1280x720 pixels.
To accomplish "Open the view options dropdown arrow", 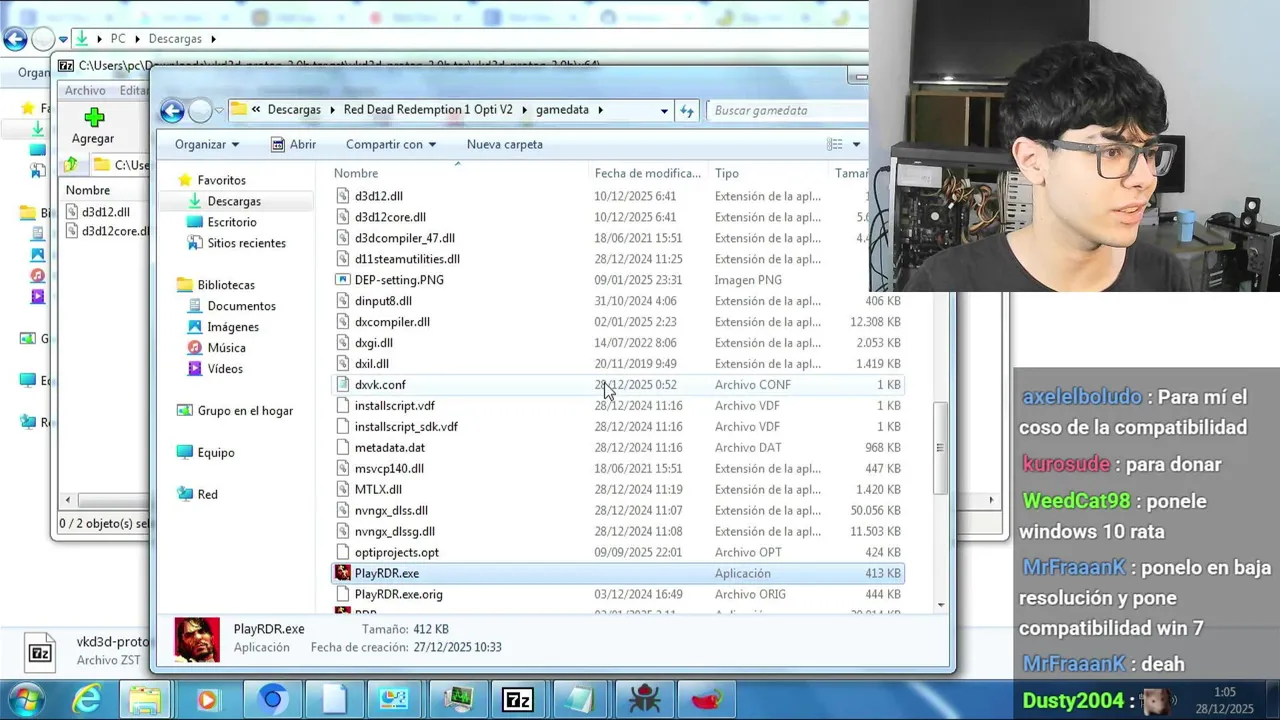I will (x=856, y=144).
